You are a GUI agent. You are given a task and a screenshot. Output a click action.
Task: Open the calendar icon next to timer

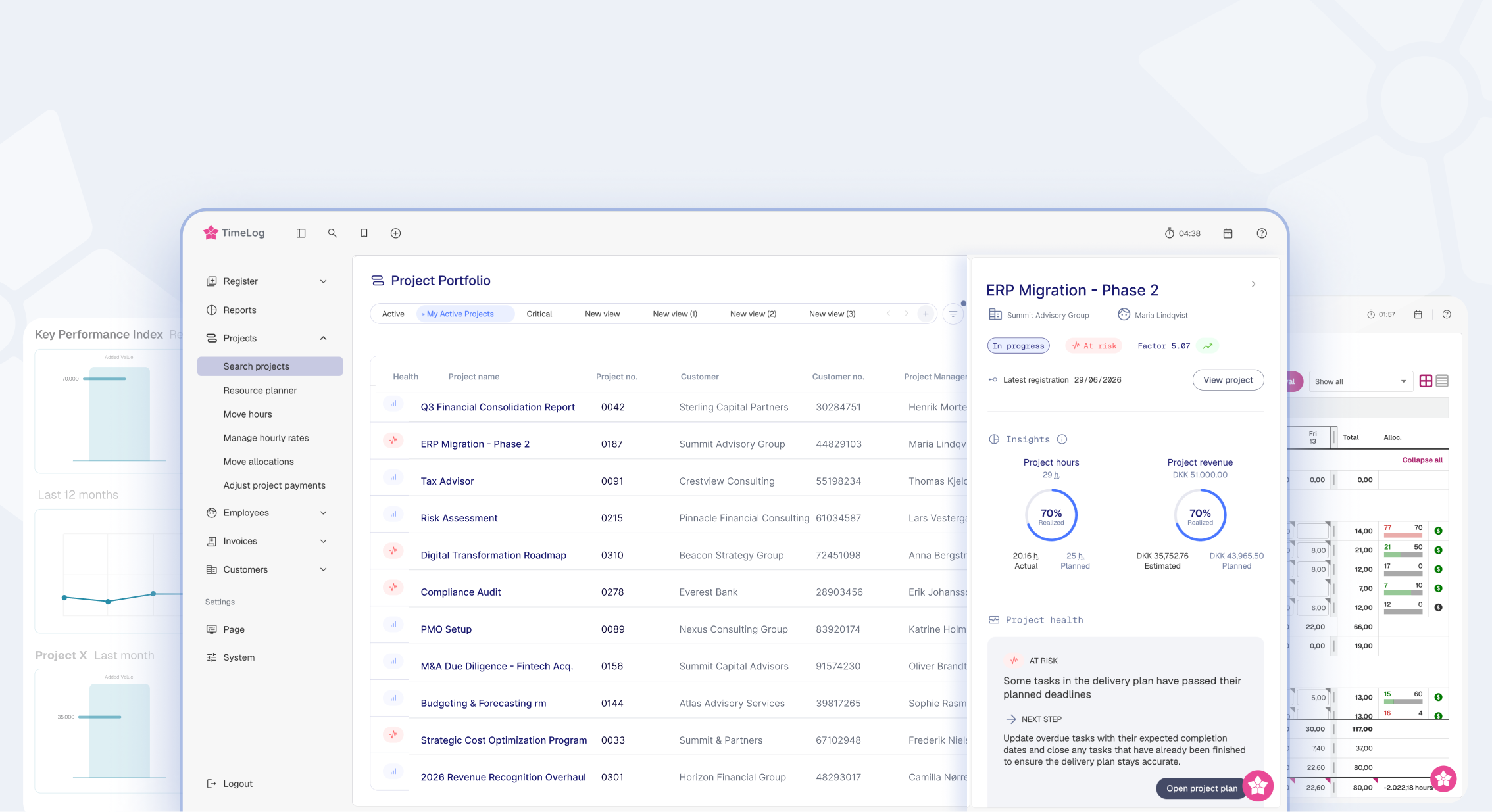[x=1228, y=233]
